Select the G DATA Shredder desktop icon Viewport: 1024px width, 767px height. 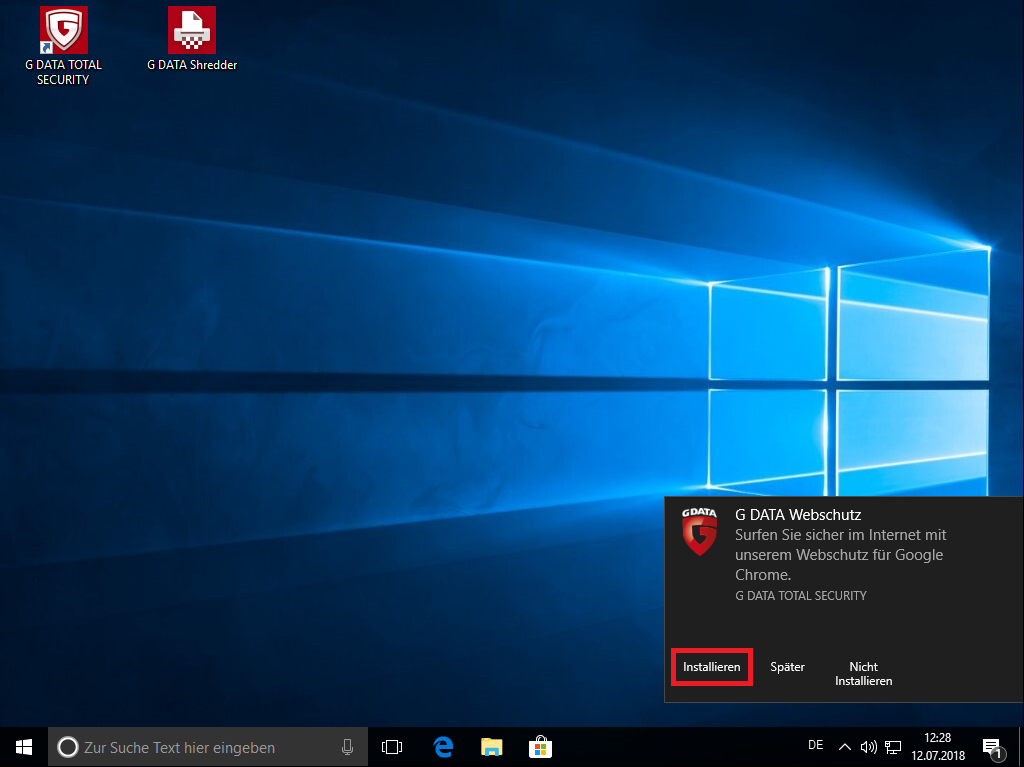192,39
